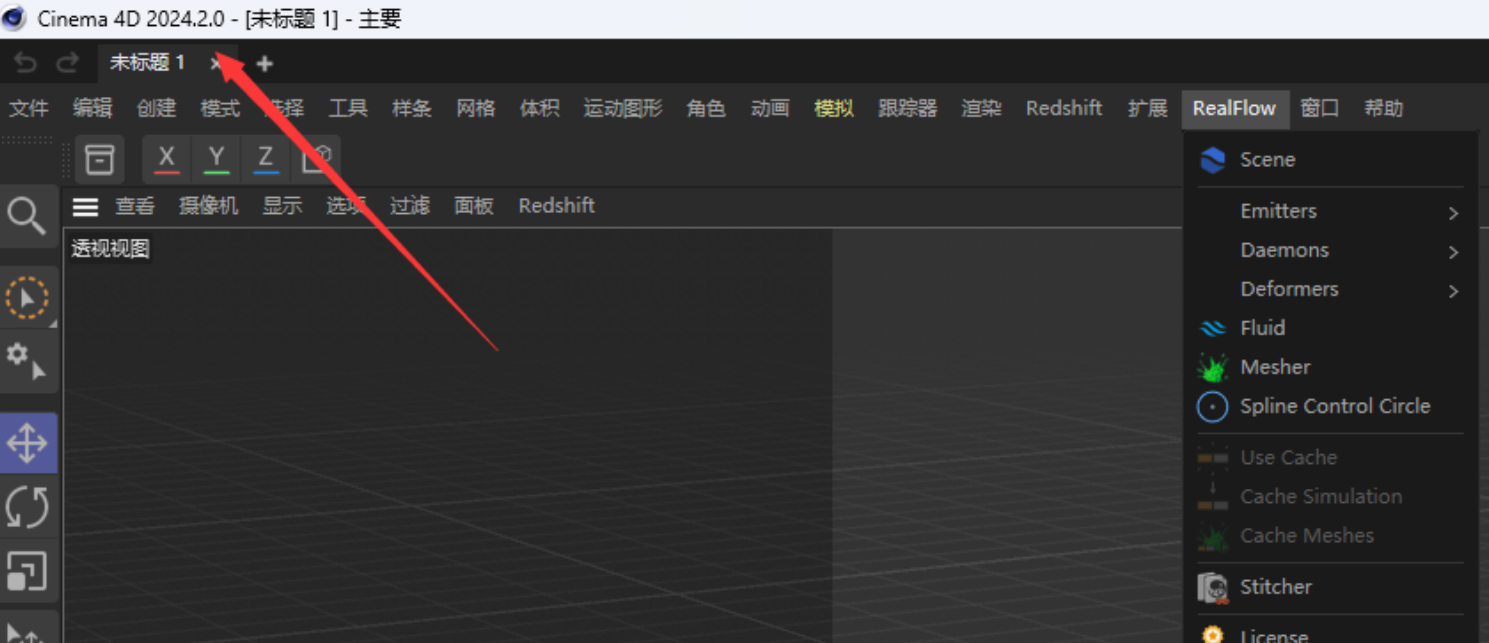Image resolution: width=1489 pixels, height=643 pixels.
Task: Activate the Scale tool
Action: (27, 570)
